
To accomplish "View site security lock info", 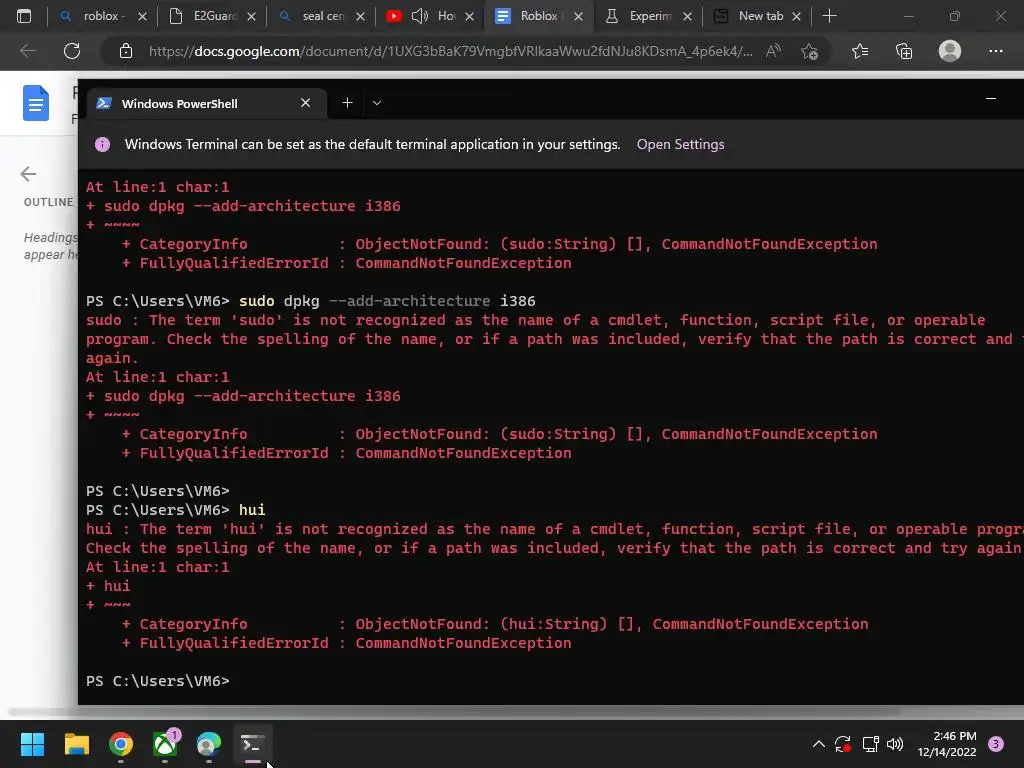I will [x=126, y=51].
